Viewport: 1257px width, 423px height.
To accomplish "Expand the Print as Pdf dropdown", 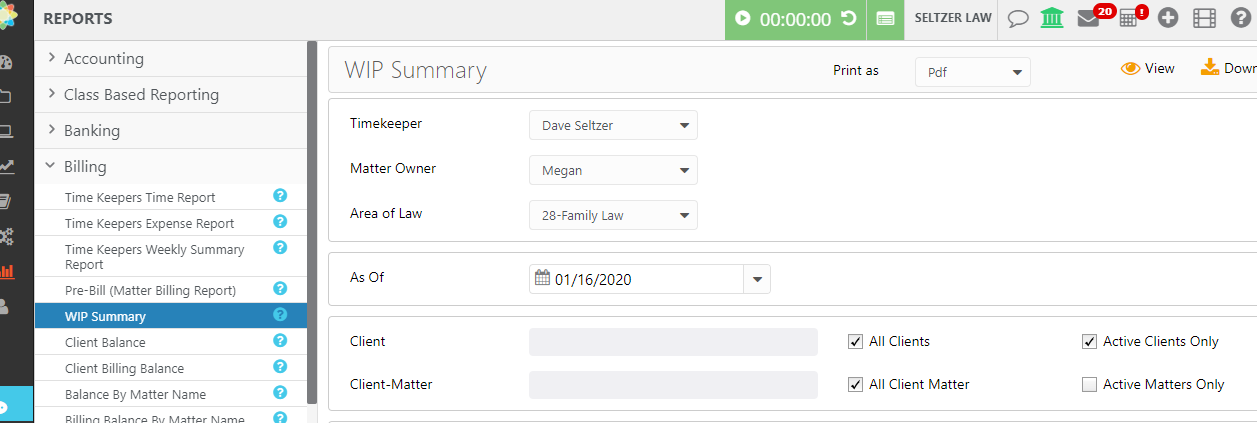I will pos(972,72).
